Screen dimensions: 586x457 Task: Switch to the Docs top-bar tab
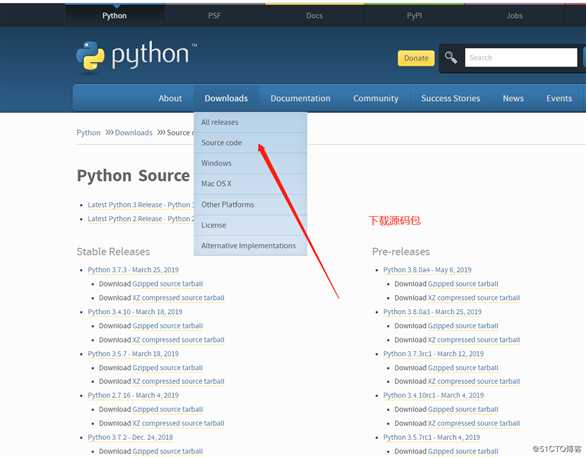314,16
